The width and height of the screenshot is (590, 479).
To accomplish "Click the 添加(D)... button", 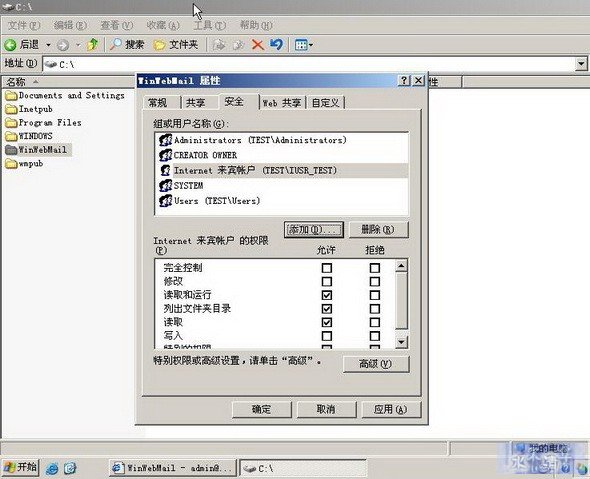I will pyautogui.click(x=314, y=229).
